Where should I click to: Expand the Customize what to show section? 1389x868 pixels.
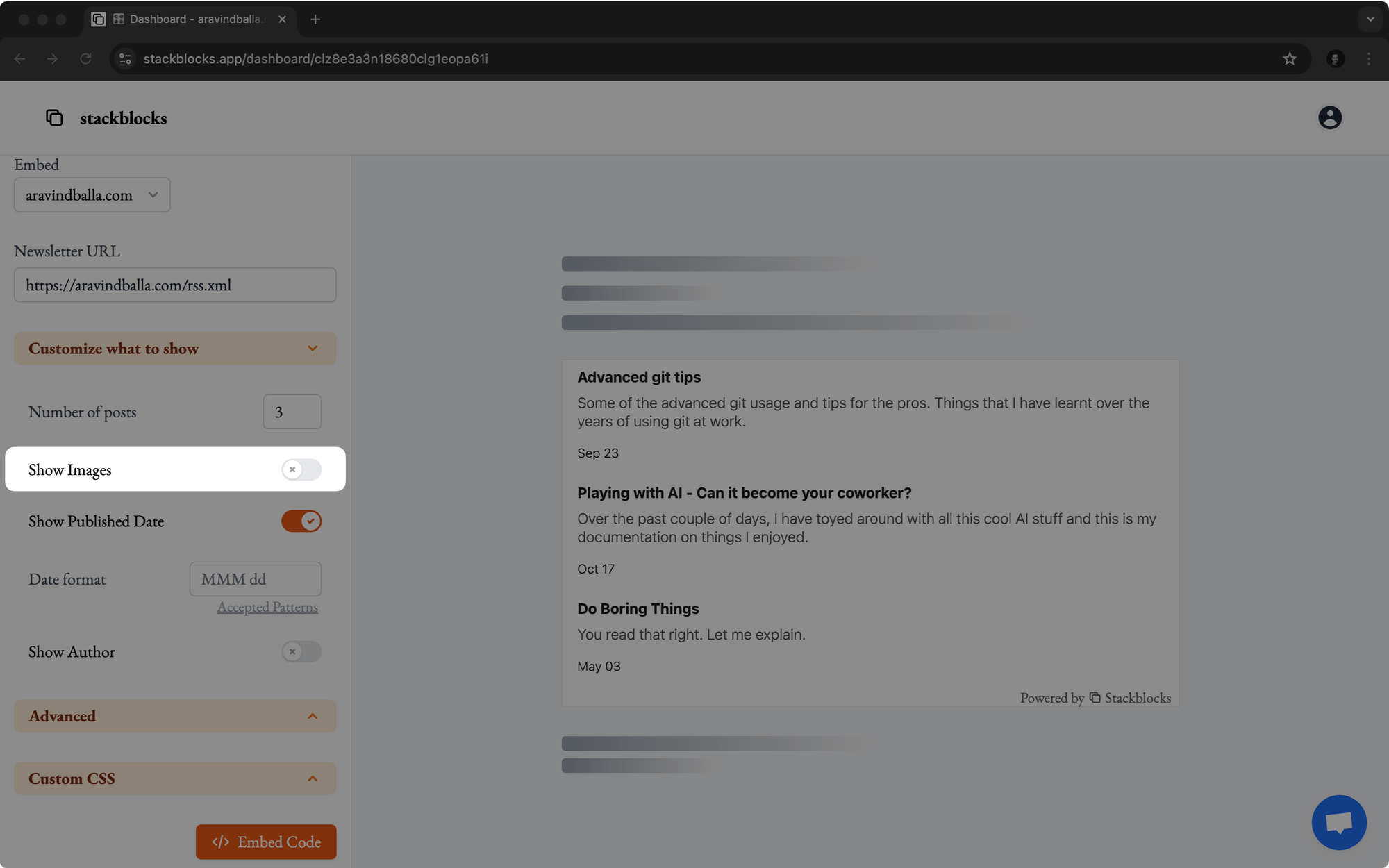(175, 348)
